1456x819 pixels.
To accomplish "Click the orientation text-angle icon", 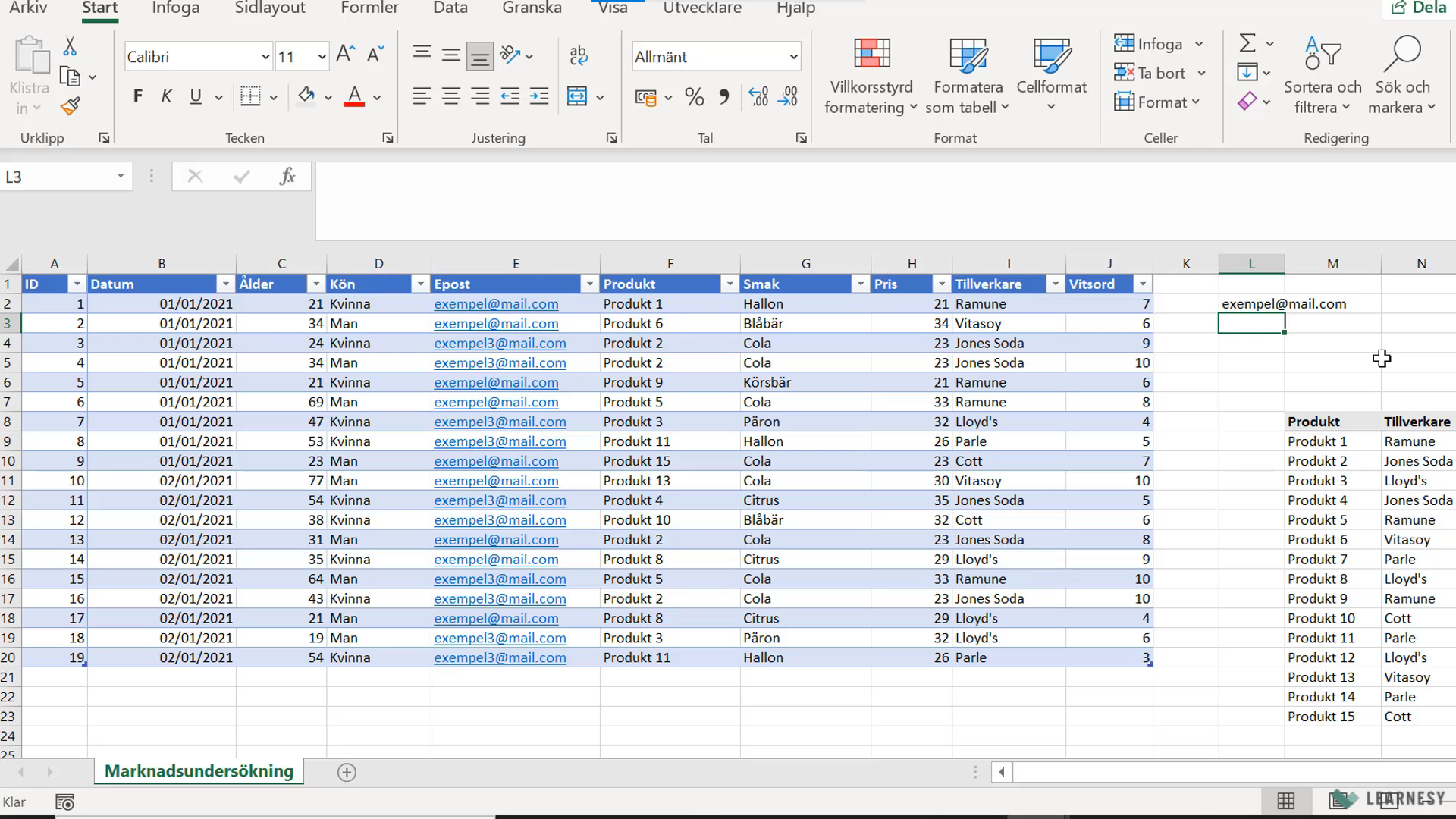I will [510, 55].
